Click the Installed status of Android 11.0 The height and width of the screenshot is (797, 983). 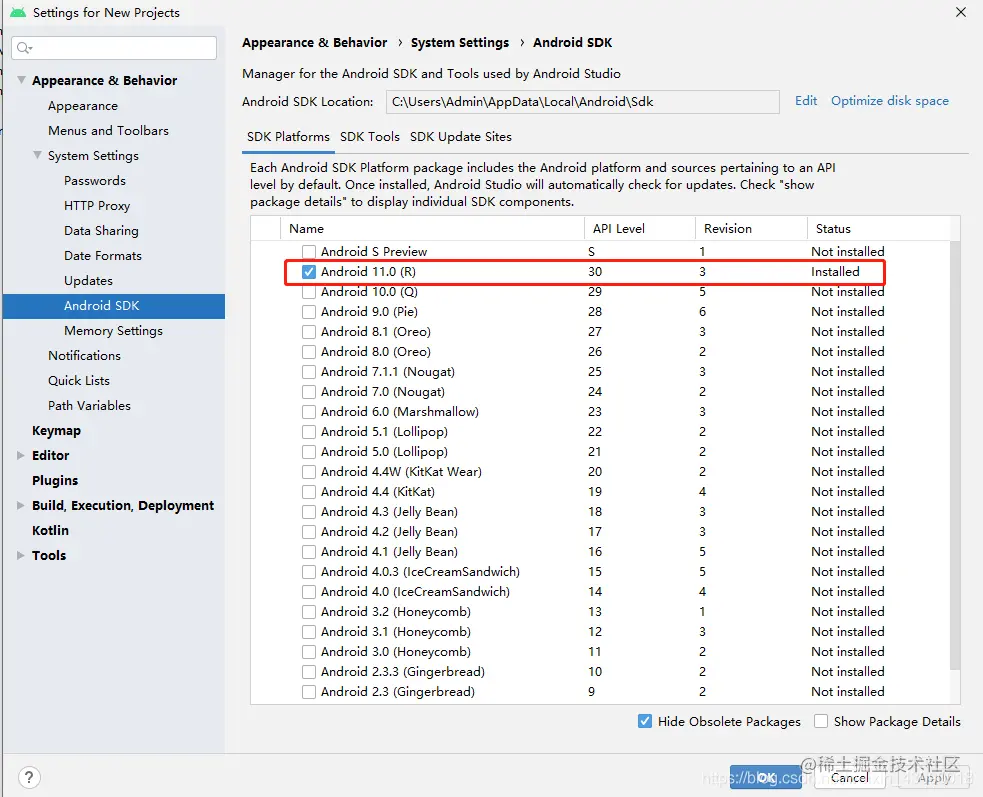(835, 272)
